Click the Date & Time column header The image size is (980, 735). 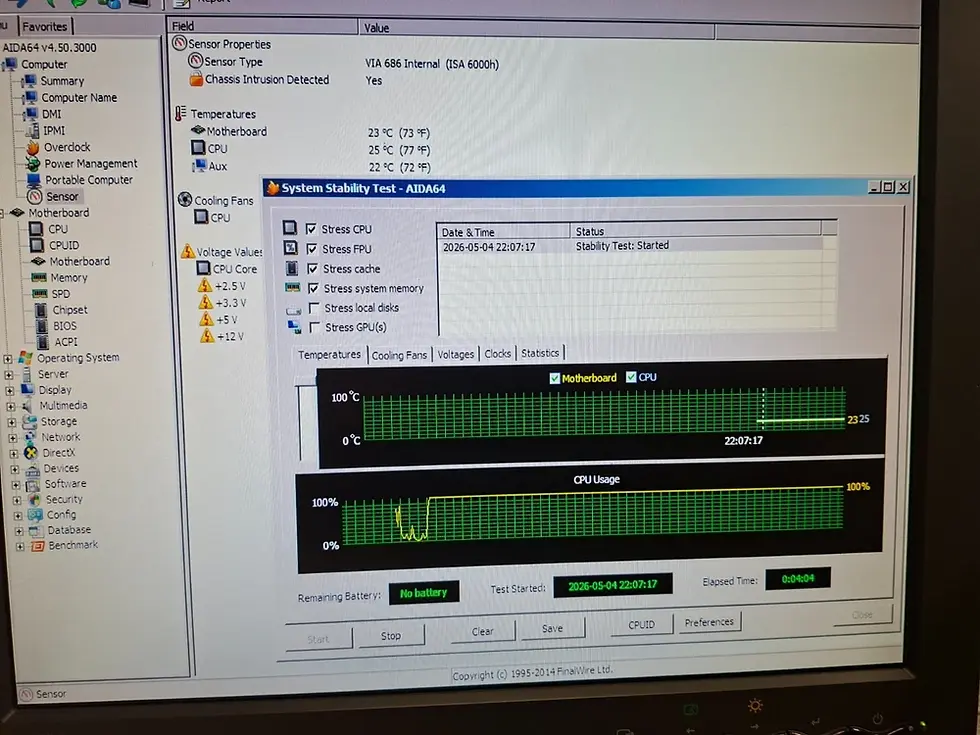pos(503,232)
